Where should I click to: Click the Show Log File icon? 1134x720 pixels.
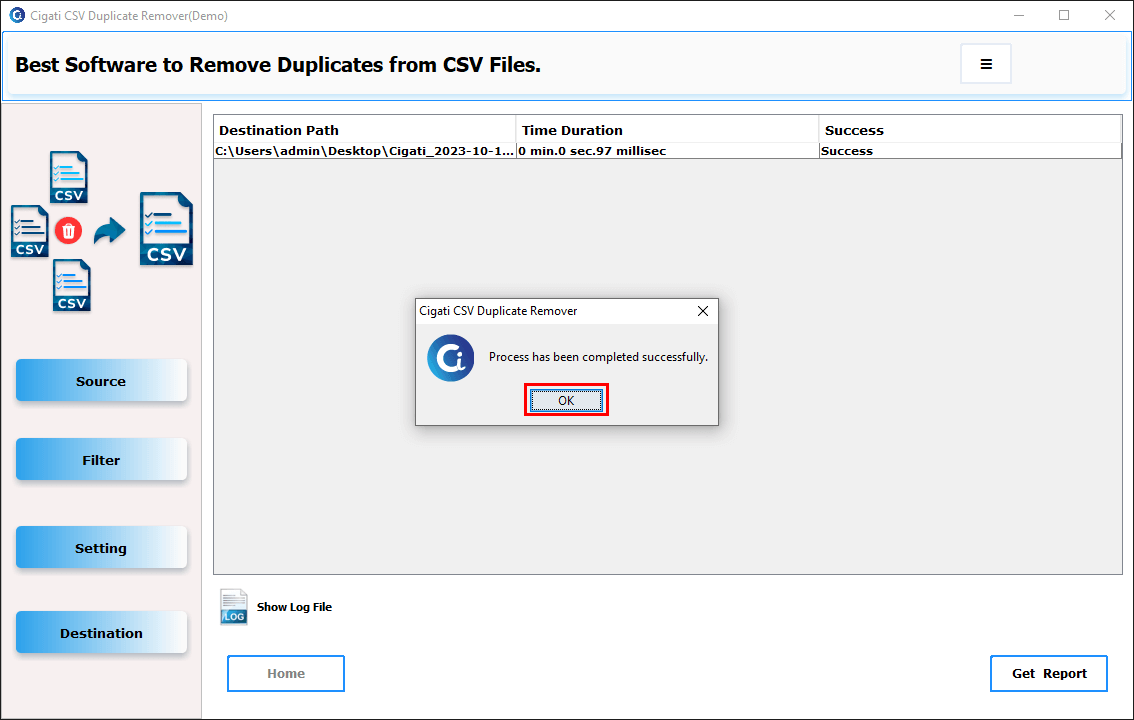tap(234, 607)
